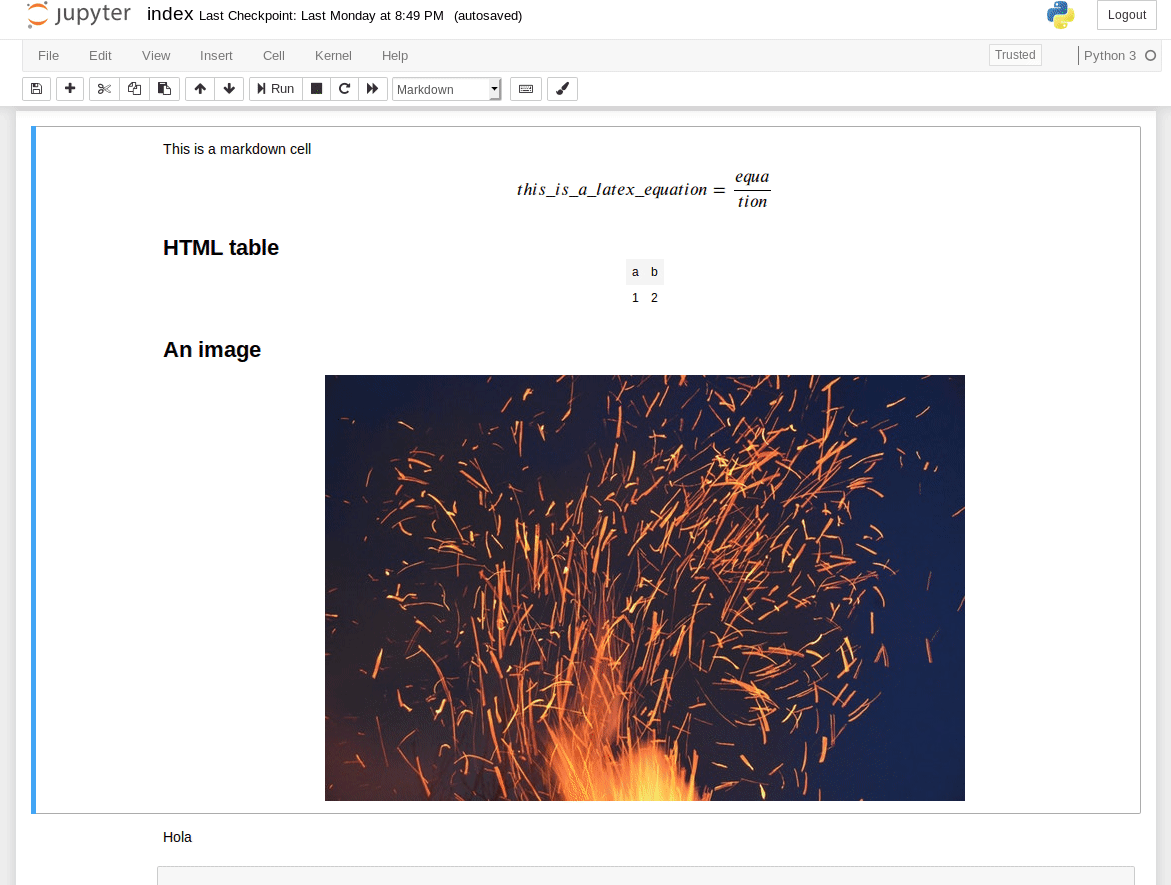
Task: Click the Python 3 kernel name
Action: pos(1110,56)
